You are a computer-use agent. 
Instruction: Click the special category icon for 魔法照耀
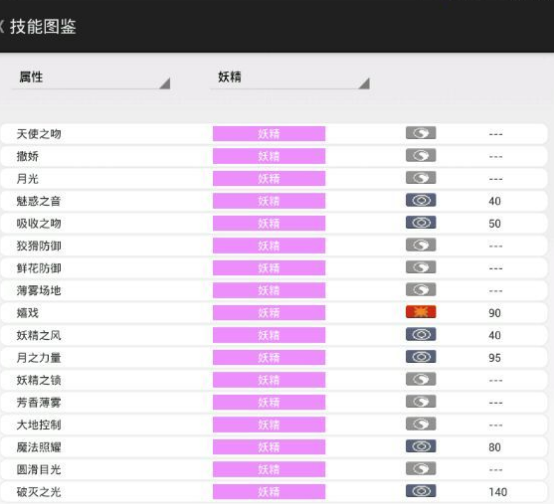pyautogui.click(x=421, y=446)
